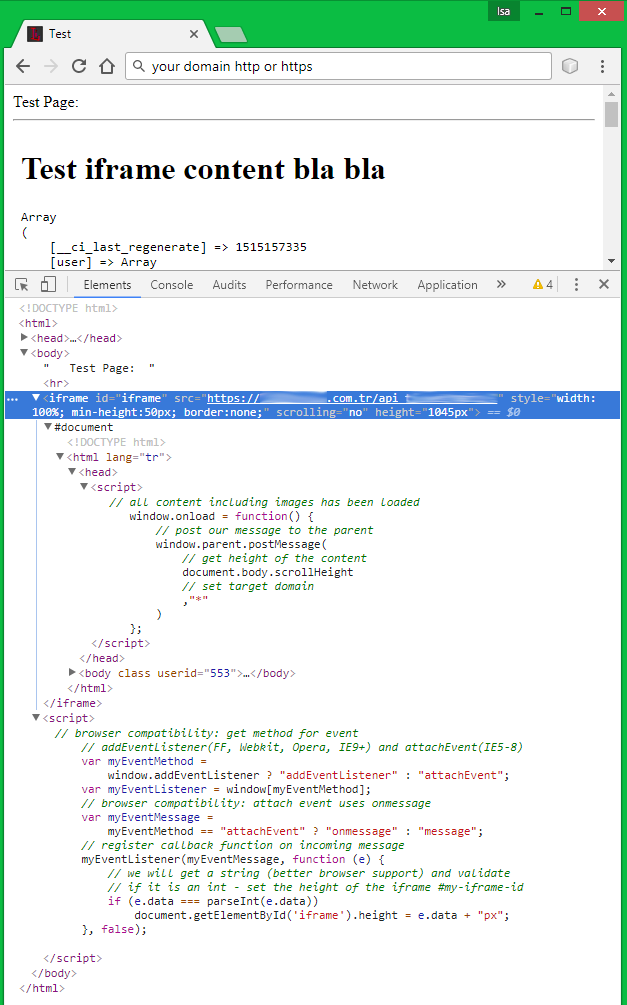Collapse the bottom script node after iframe

36,717
